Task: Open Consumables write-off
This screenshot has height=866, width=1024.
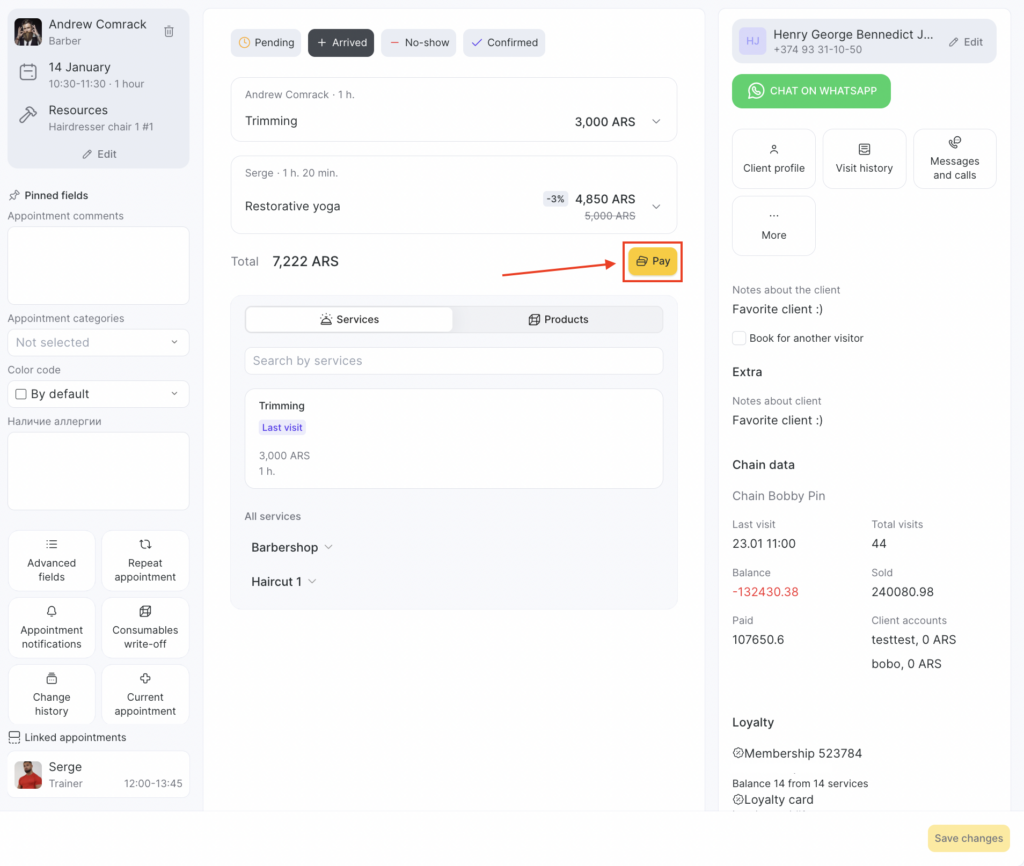Action: click(x=145, y=627)
